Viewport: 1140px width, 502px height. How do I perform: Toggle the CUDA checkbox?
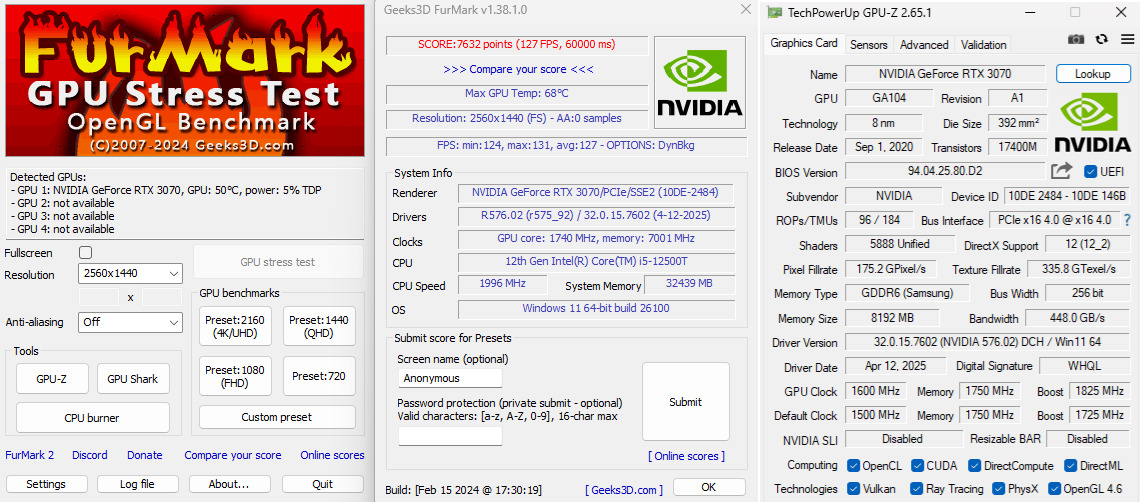point(918,466)
